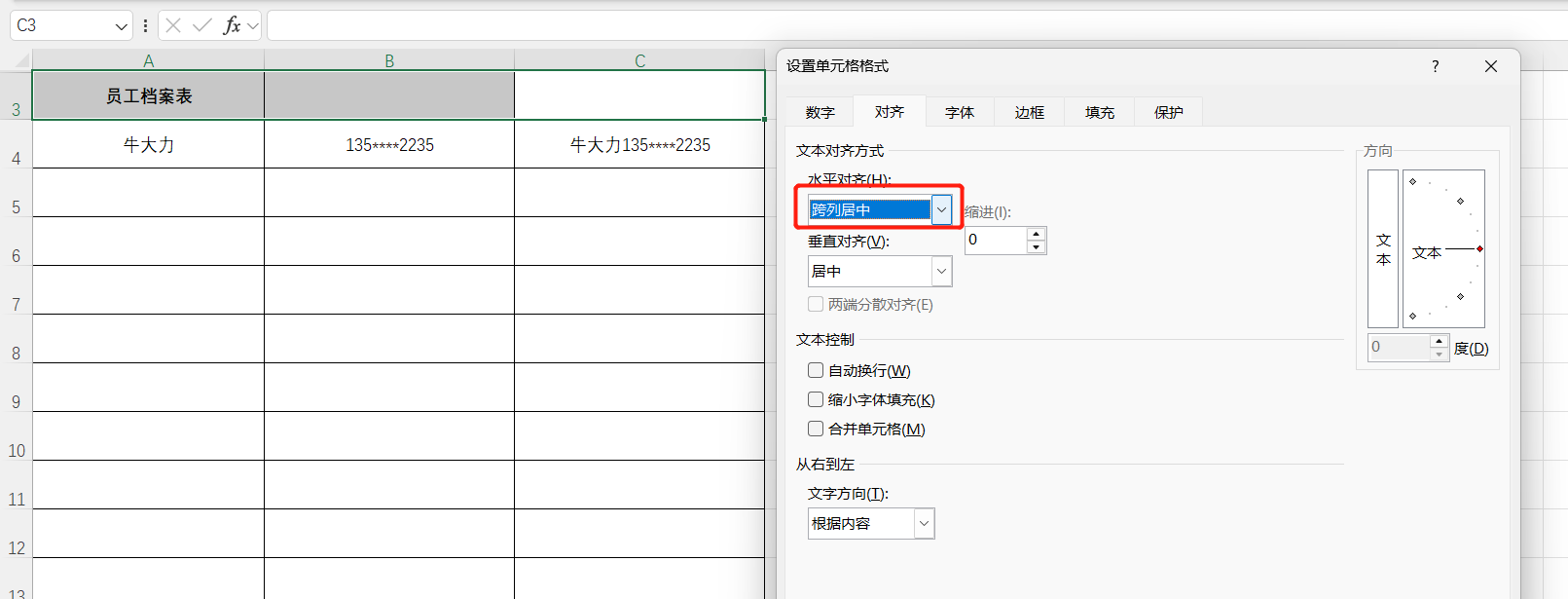
Task: Switch to the 边框 tab
Action: click(x=1030, y=112)
